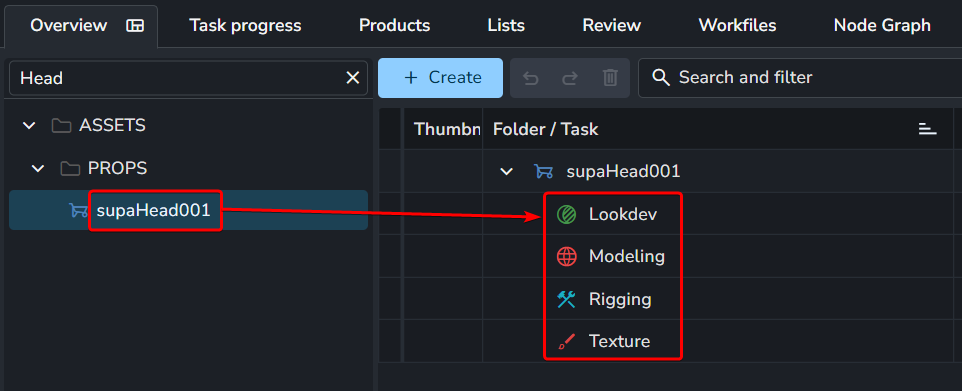962x391 pixels.
Task: Click the supaHead001 name in the table
Action: [623, 171]
